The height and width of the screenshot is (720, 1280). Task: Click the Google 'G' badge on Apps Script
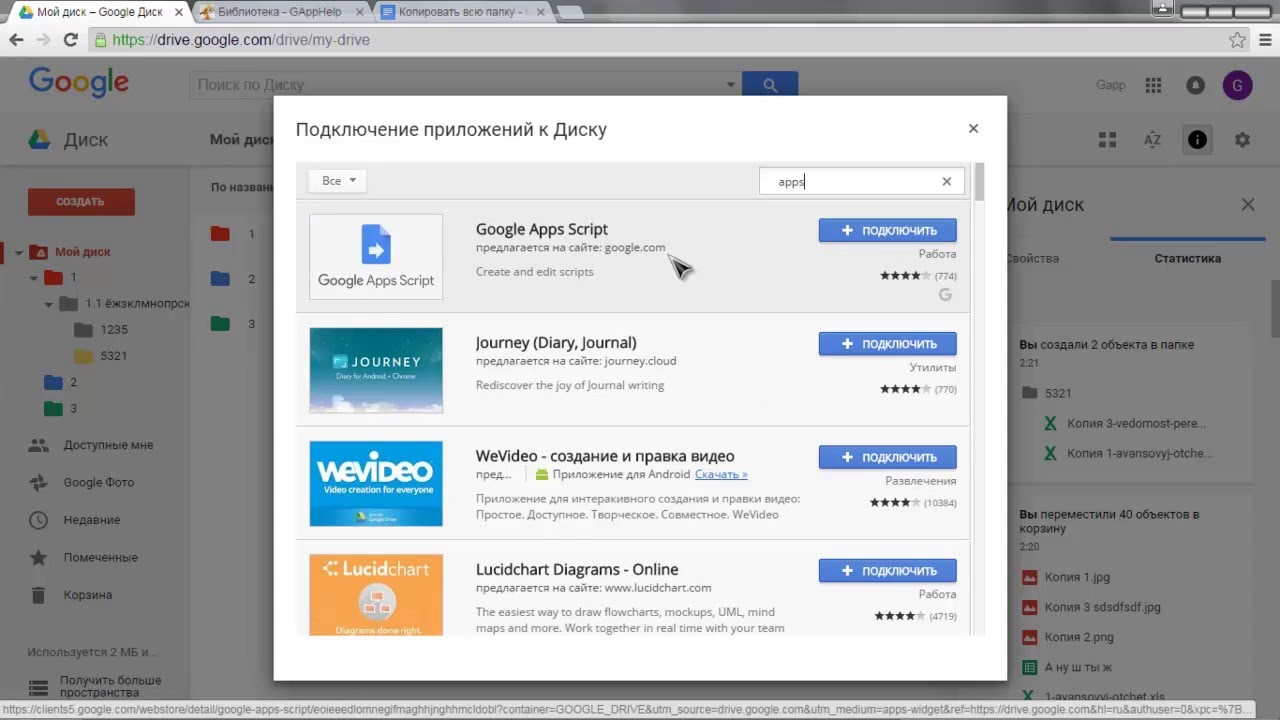pos(945,295)
